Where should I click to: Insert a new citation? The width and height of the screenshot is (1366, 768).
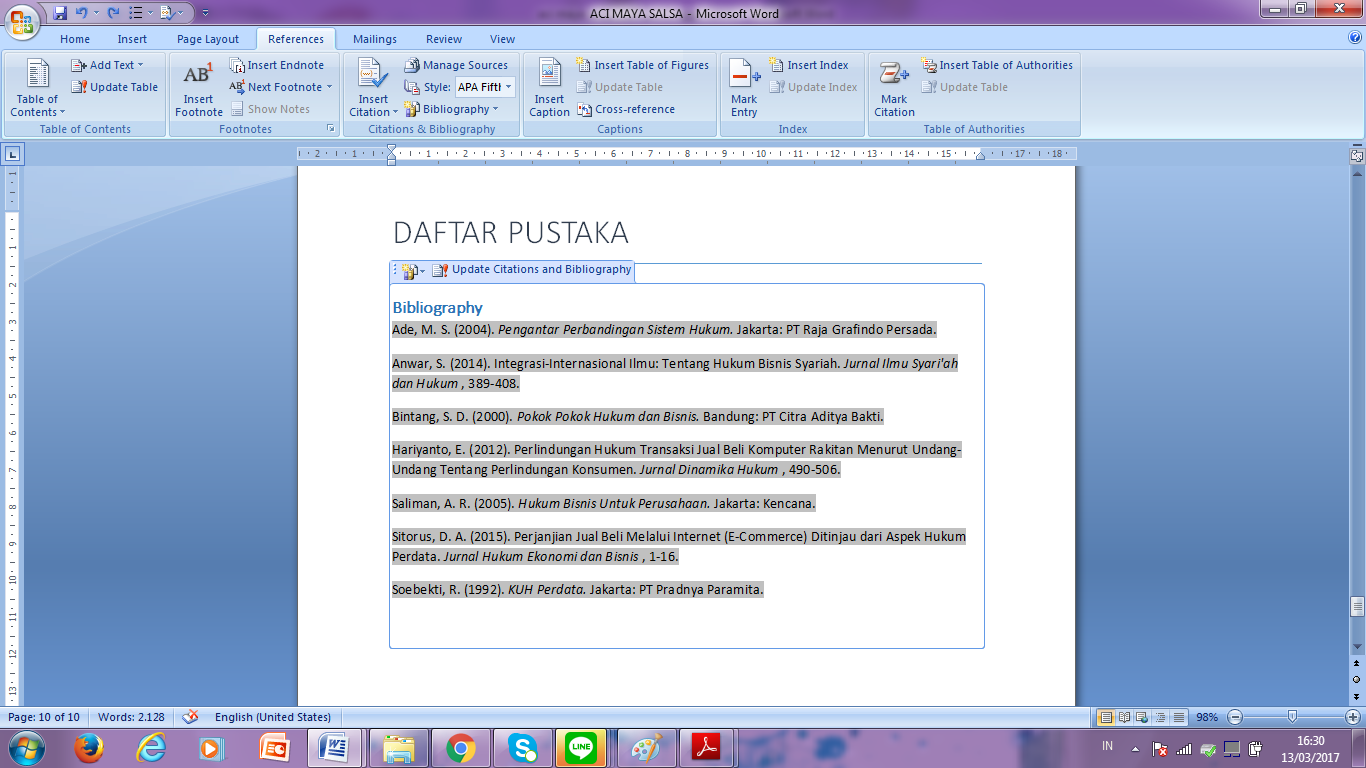[x=371, y=88]
